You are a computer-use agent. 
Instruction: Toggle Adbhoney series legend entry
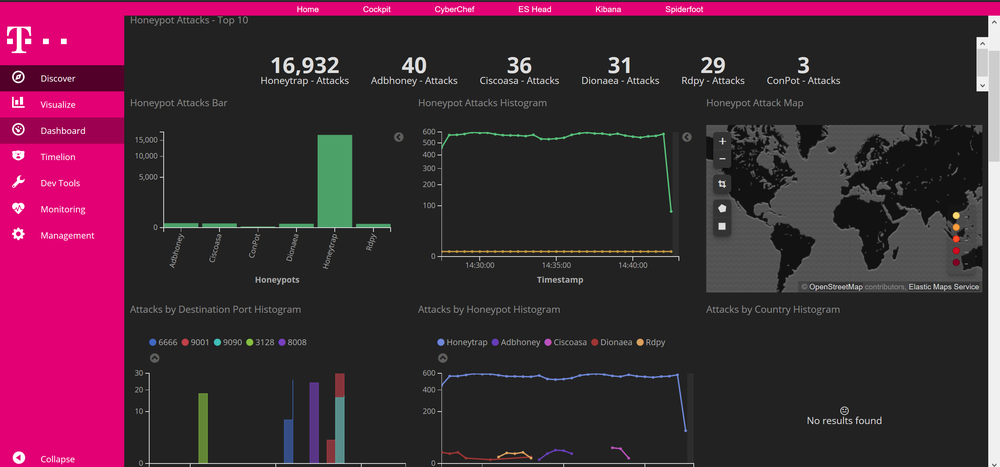517,342
